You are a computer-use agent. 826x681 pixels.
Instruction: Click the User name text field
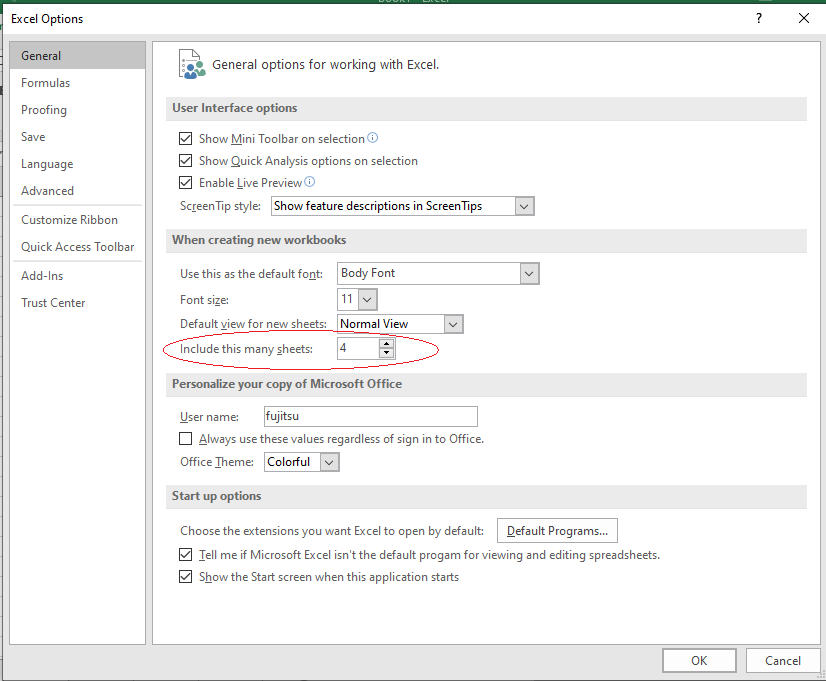coord(369,416)
